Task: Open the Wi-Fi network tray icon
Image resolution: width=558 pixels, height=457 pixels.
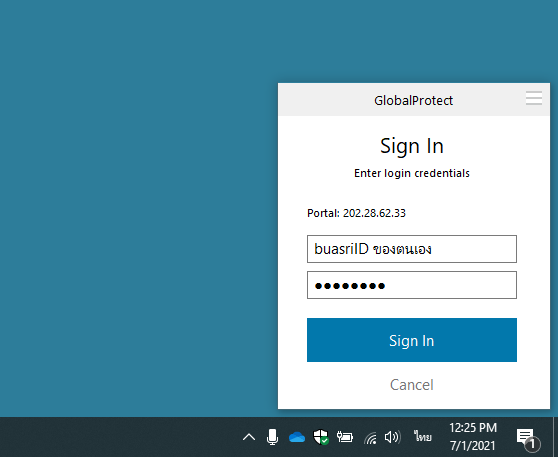Action: point(370,437)
